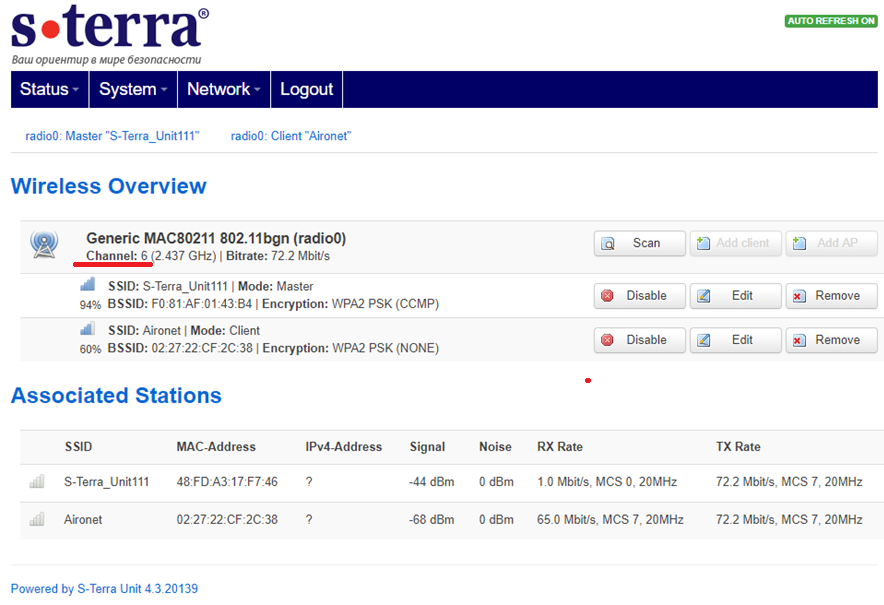Viewport: 884px width, 605px height.
Task: Toggle the AUTO REFRESH ON badge
Action: click(x=831, y=21)
